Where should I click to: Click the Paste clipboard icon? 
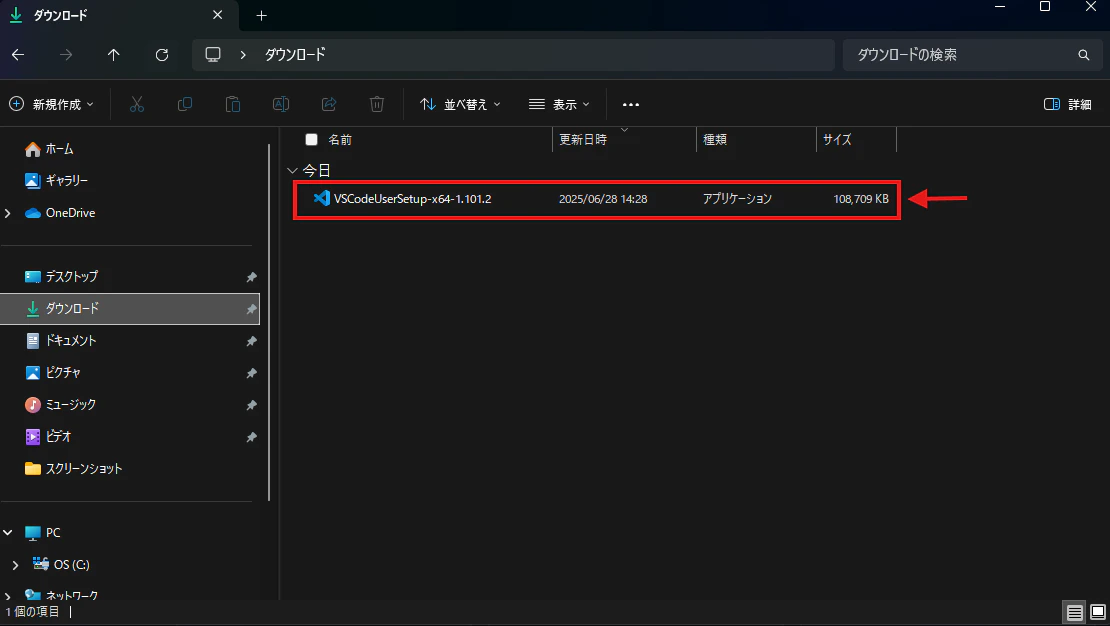(x=232, y=104)
